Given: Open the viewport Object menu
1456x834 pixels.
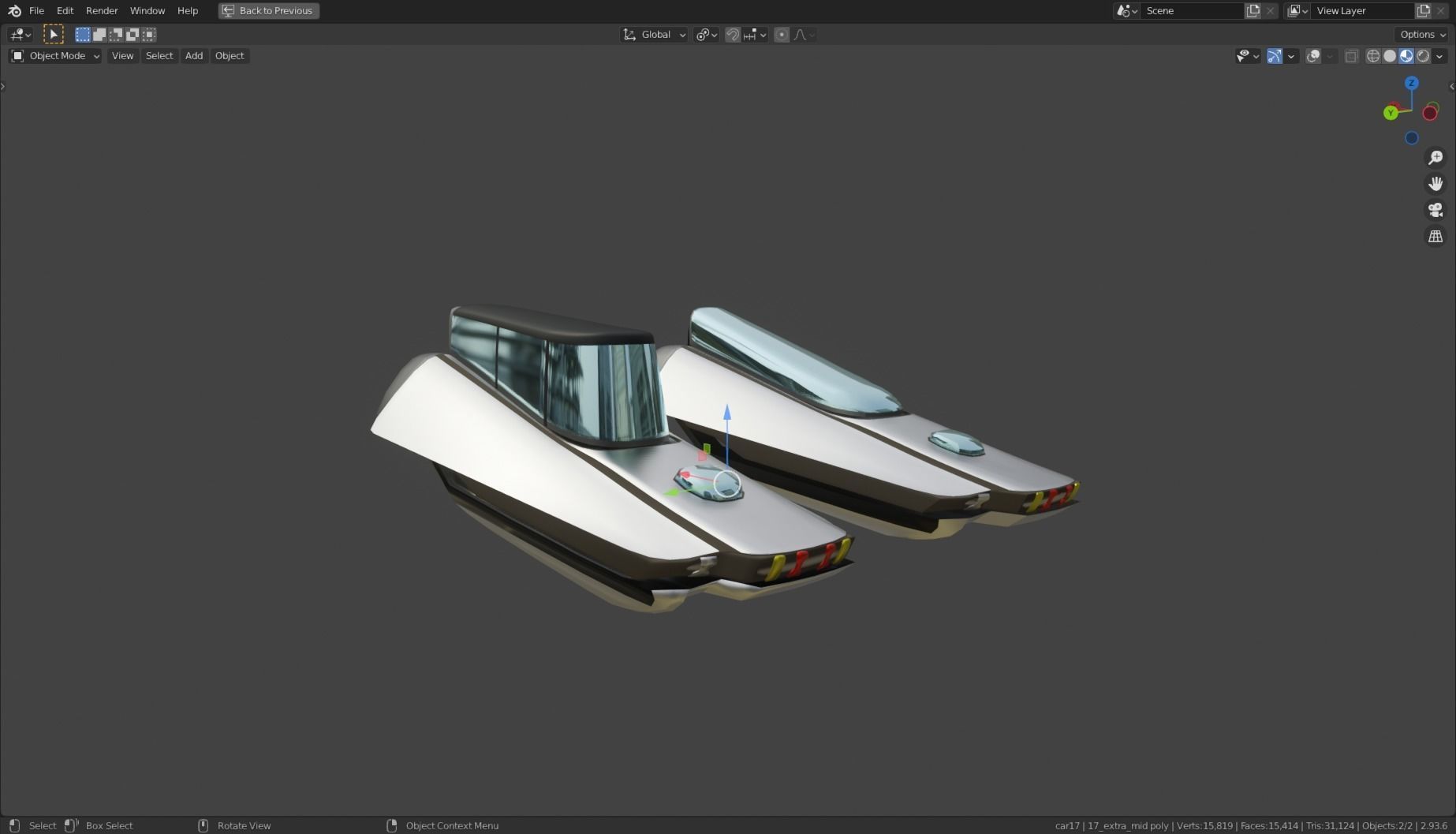Looking at the screenshot, I should [x=230, y=55].
